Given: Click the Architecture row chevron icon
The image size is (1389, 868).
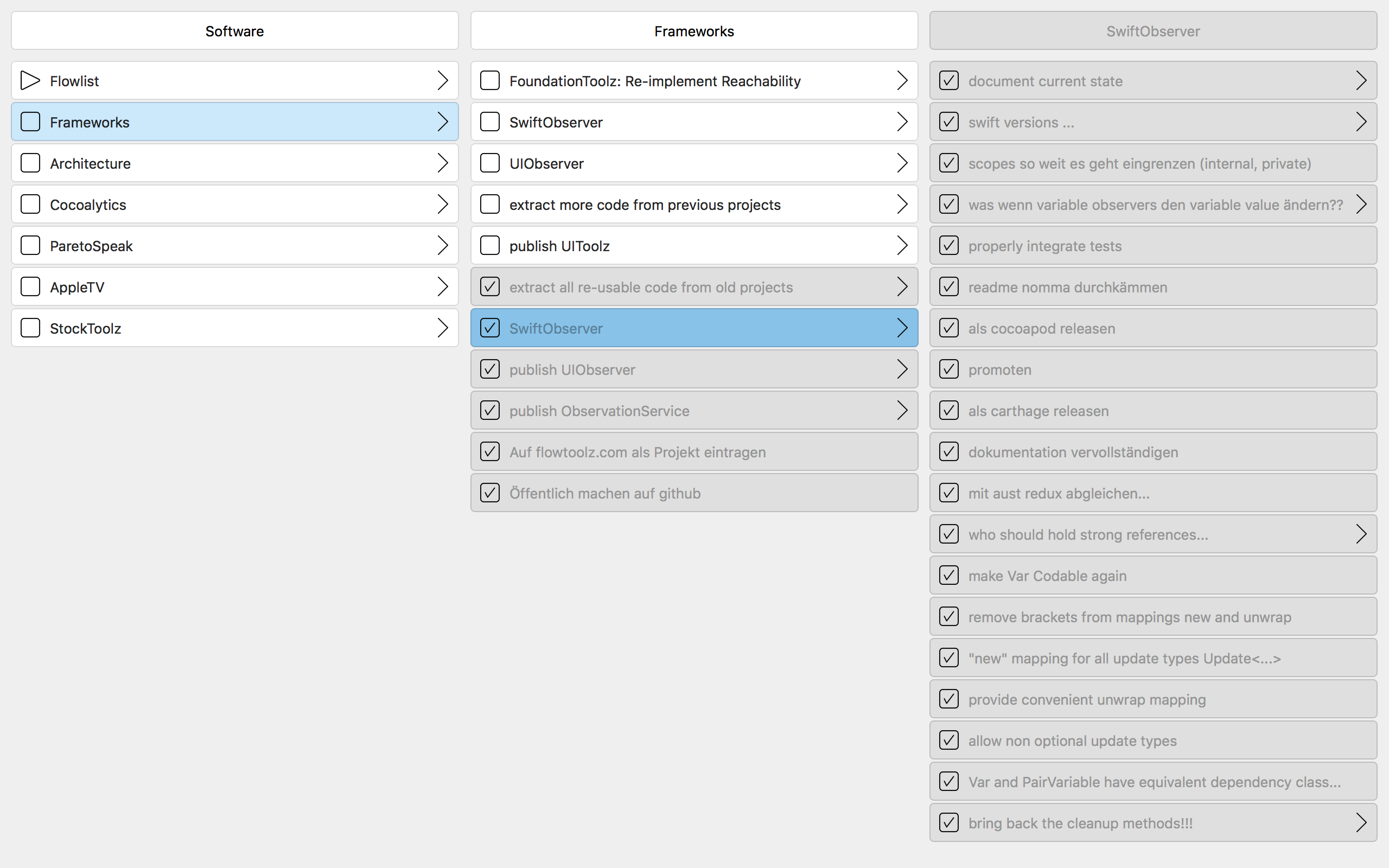Looking at the screenshot, I should click(442, 163).
